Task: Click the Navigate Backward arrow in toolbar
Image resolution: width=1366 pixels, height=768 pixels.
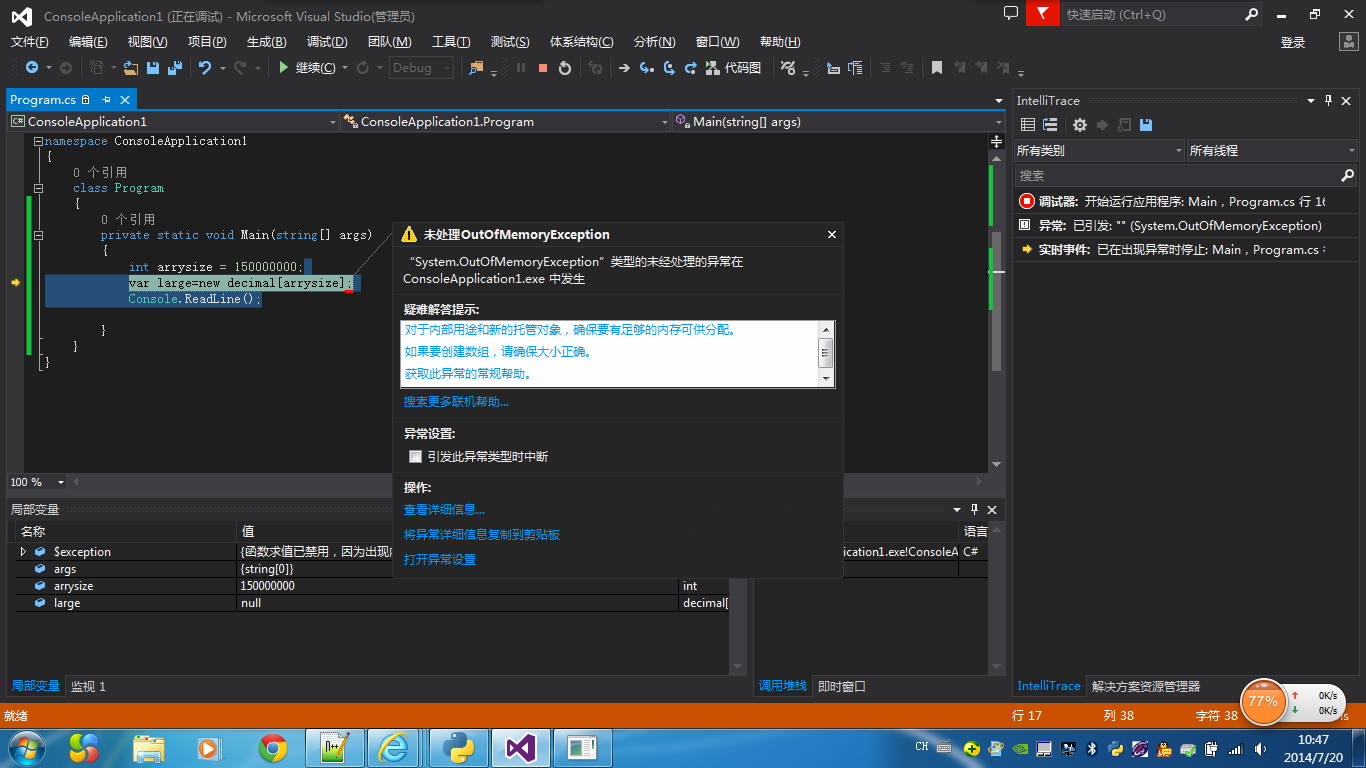Action: (32, 68)
